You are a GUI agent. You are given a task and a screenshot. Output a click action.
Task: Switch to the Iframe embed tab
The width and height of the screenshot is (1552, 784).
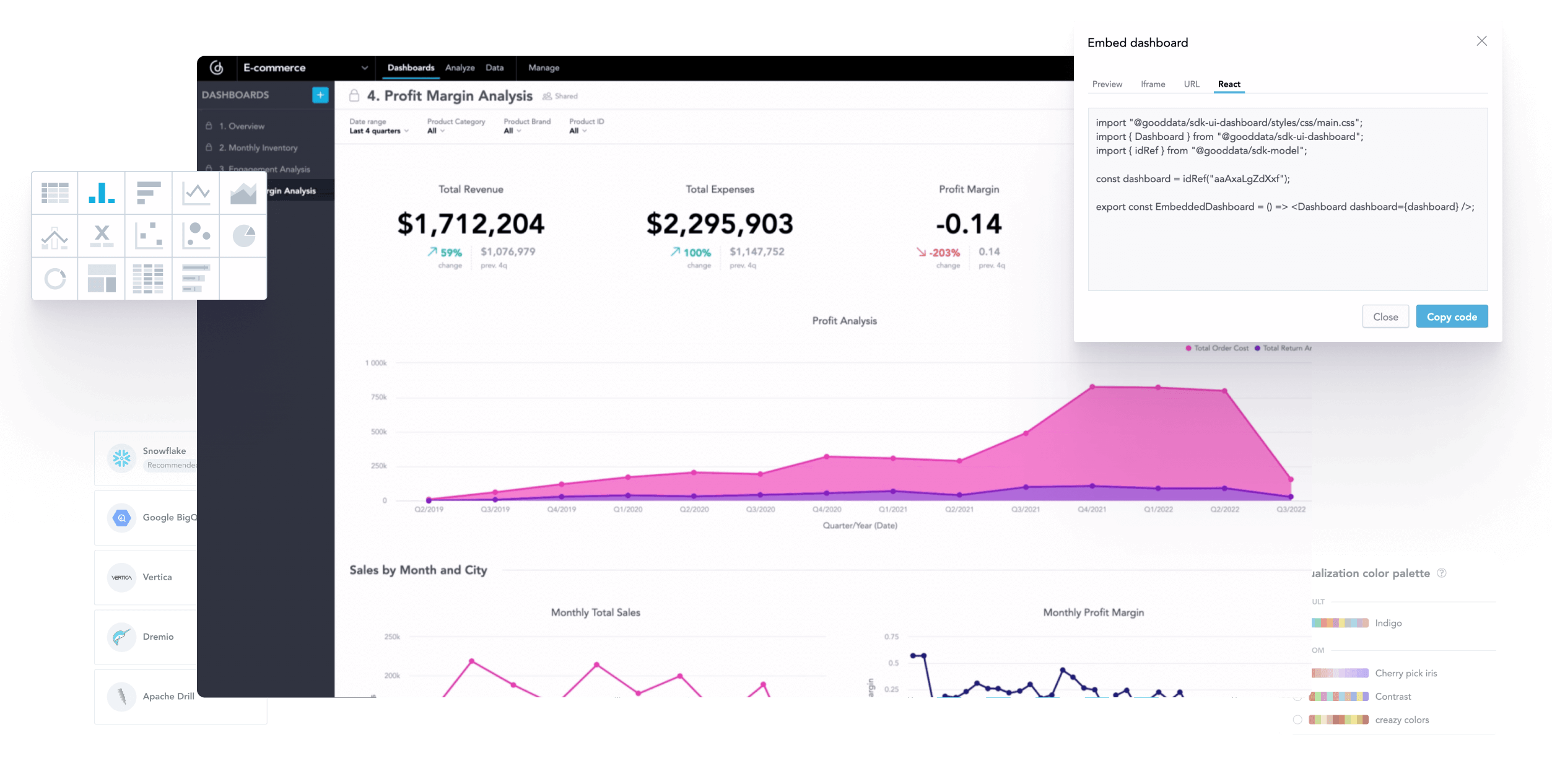click(1153, 84)
